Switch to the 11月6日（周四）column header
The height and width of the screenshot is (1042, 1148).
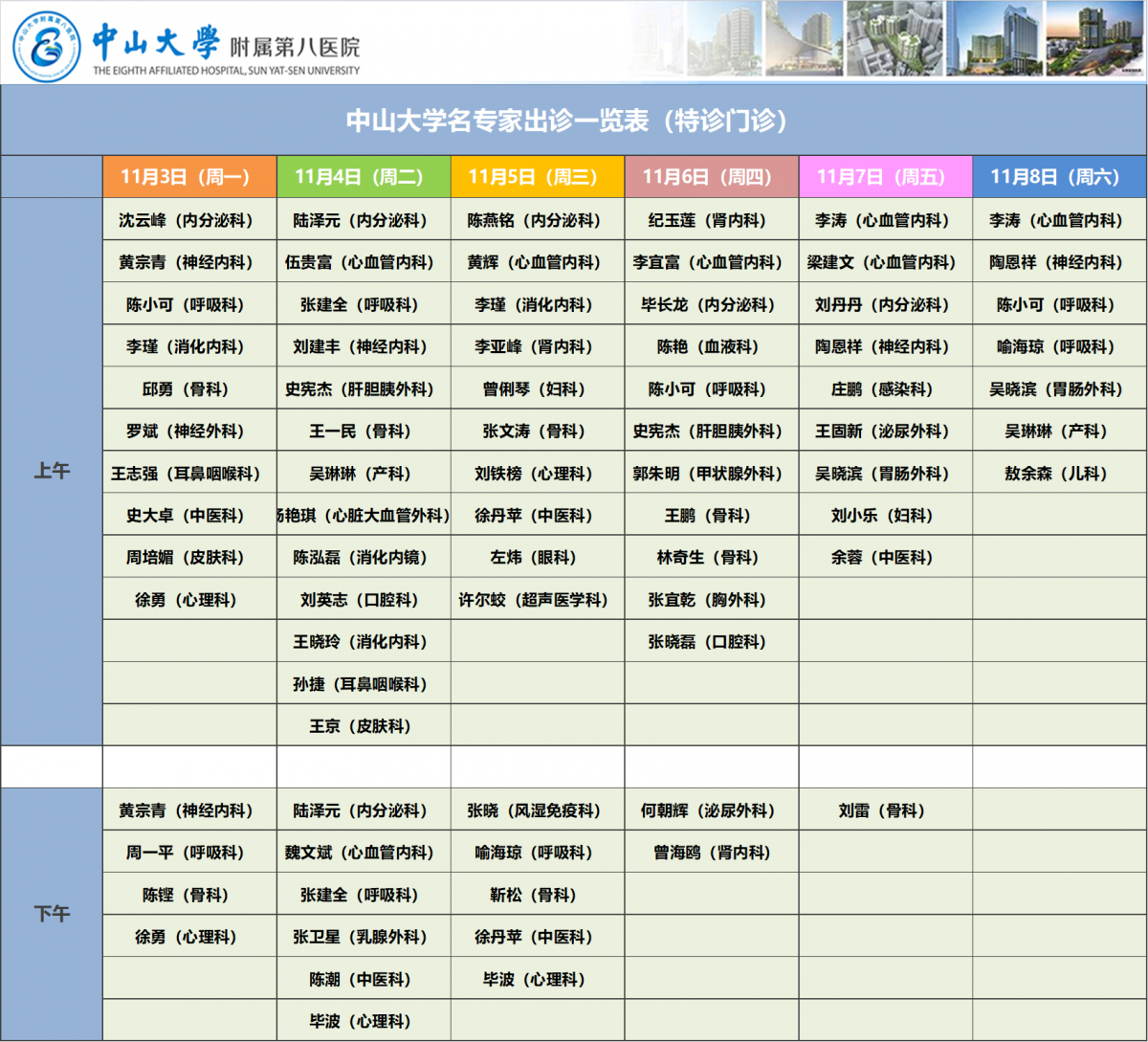pyautogui.click(x=711, y=176)
